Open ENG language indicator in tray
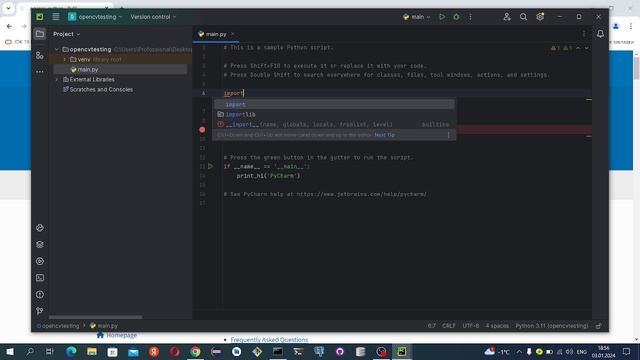 point(582,351)
